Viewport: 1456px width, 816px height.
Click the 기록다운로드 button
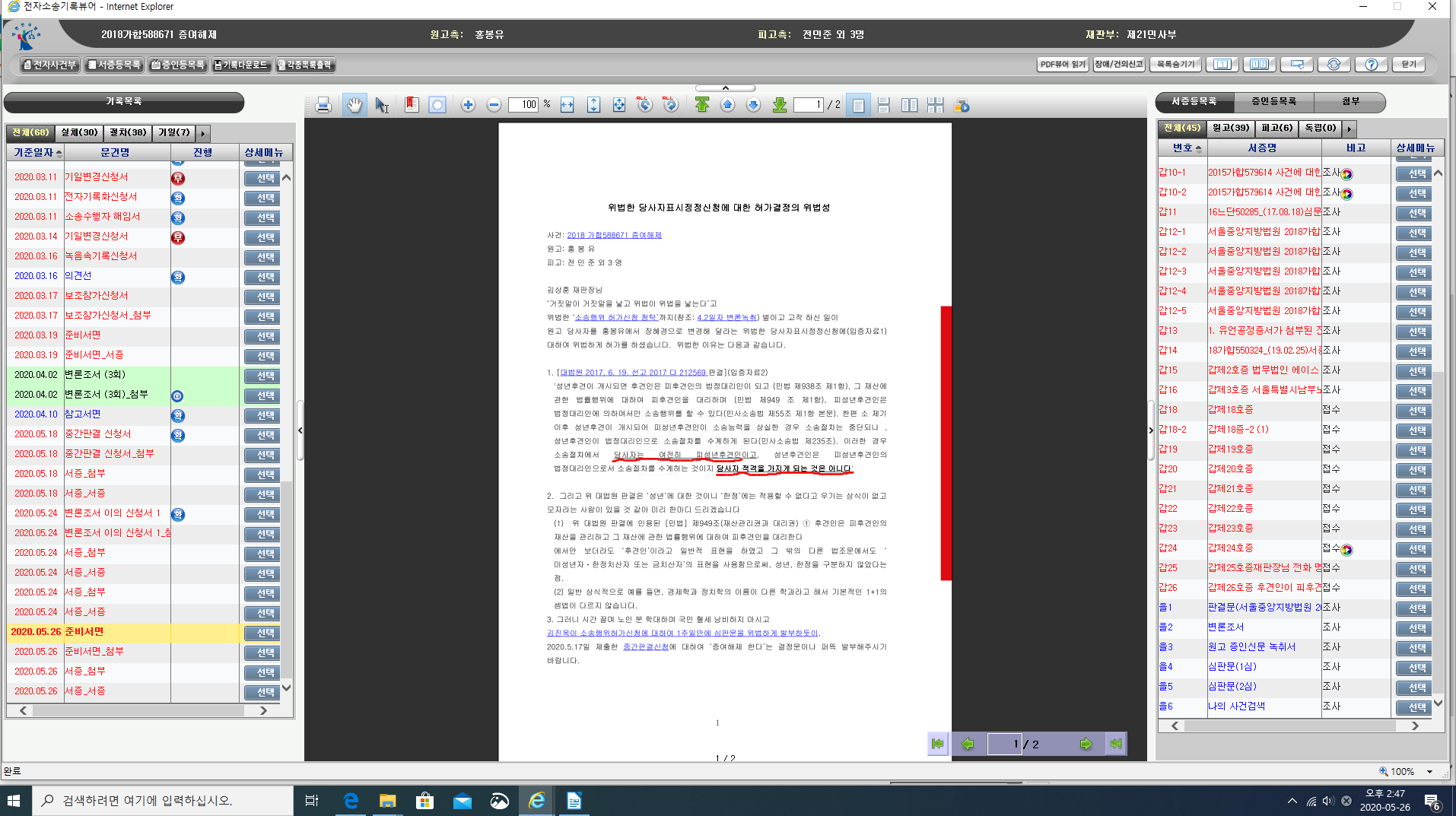click(241, 65)
